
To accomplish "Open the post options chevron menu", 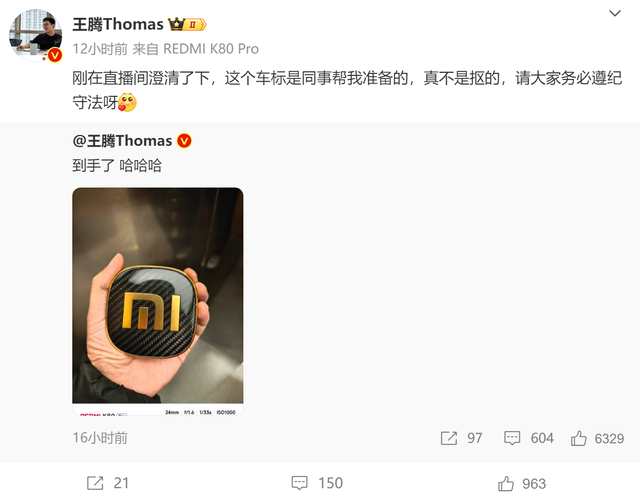I will [x=615, y=13].
